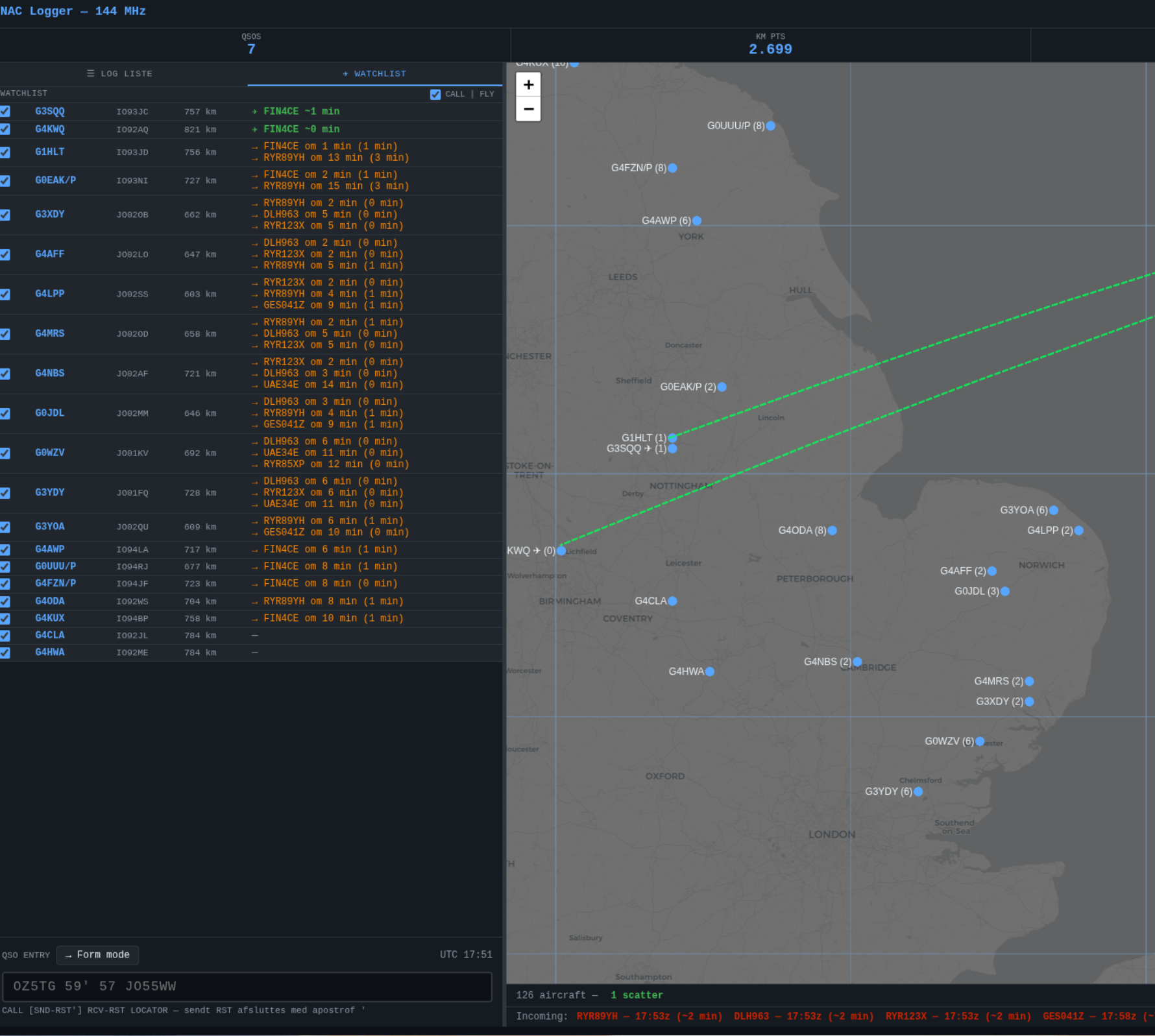Select callsign G4NBS in the watchlist
Screen dimensions: 1155x1036
(50, 373)
